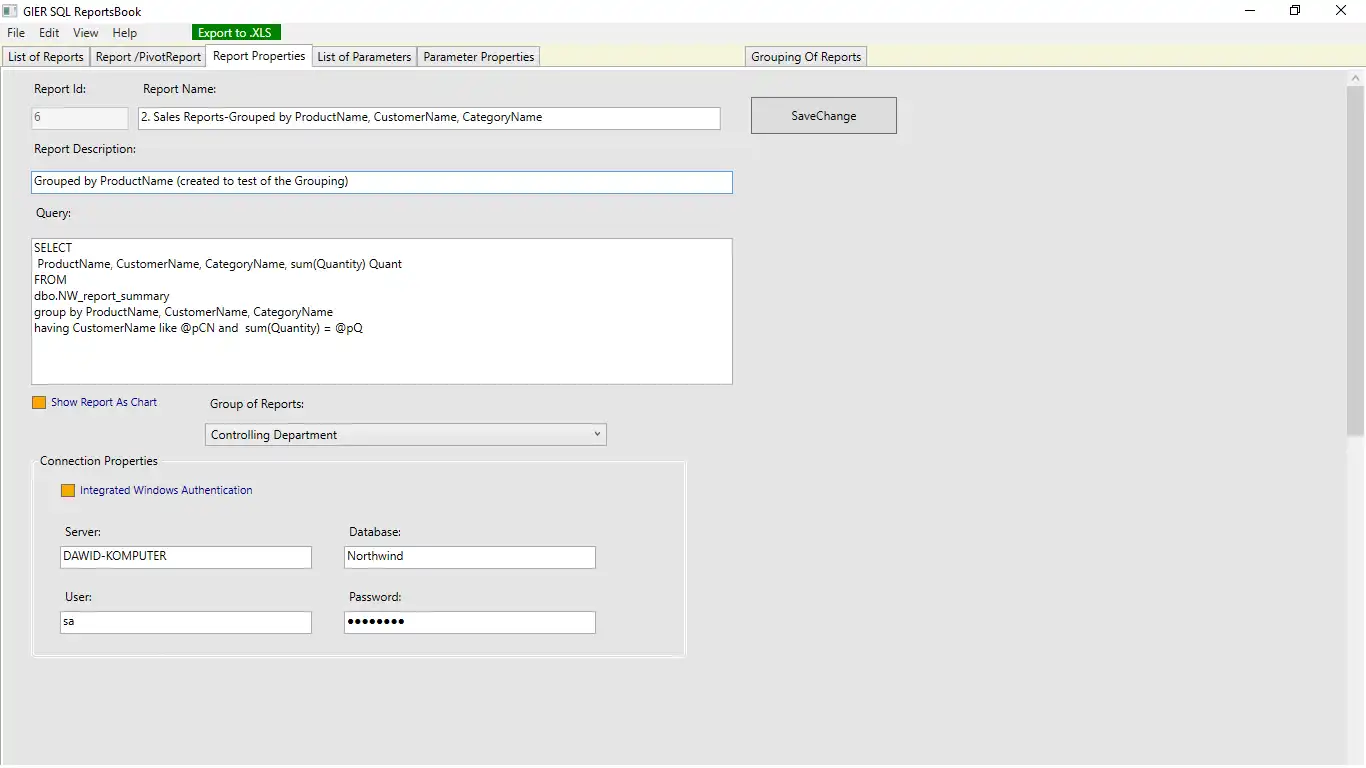Image resolution: width=1366 pixels, height=768 pixels.
Task: Click the Report Name text field
Action: [x=429, y=118]
